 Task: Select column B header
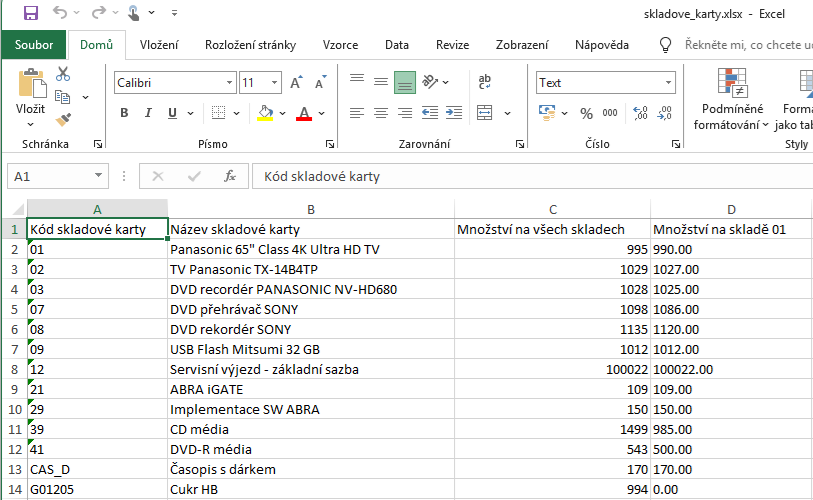pos(311,209)
